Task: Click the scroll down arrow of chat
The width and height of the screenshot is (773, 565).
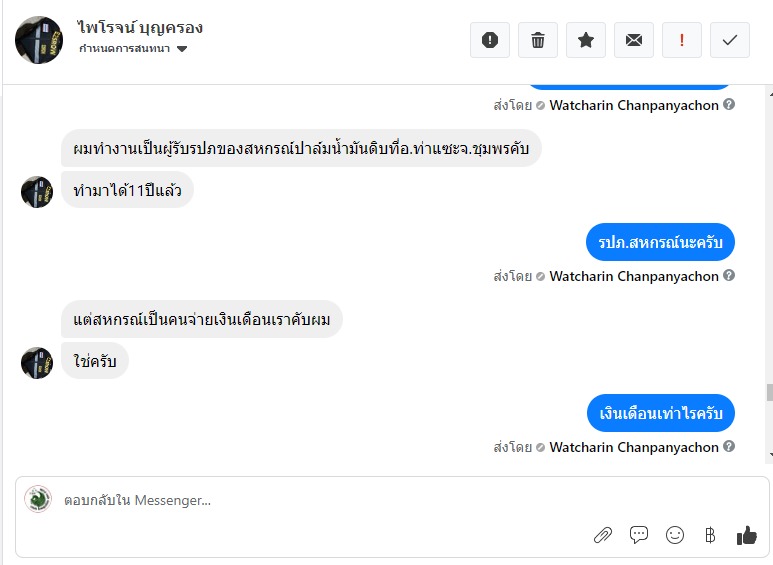Action: point(768,457)
